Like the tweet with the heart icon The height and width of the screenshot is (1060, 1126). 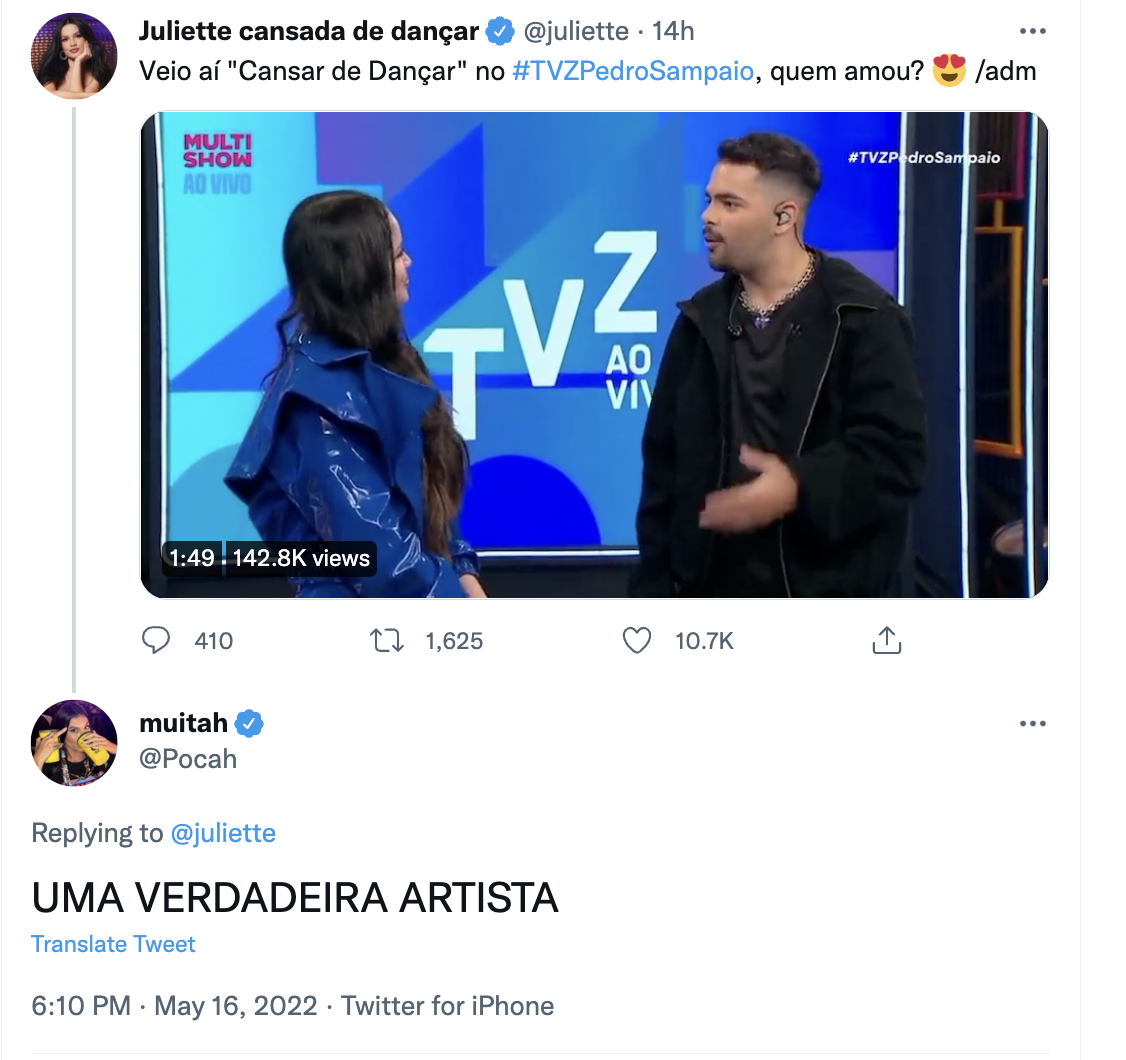pos(637,640)
